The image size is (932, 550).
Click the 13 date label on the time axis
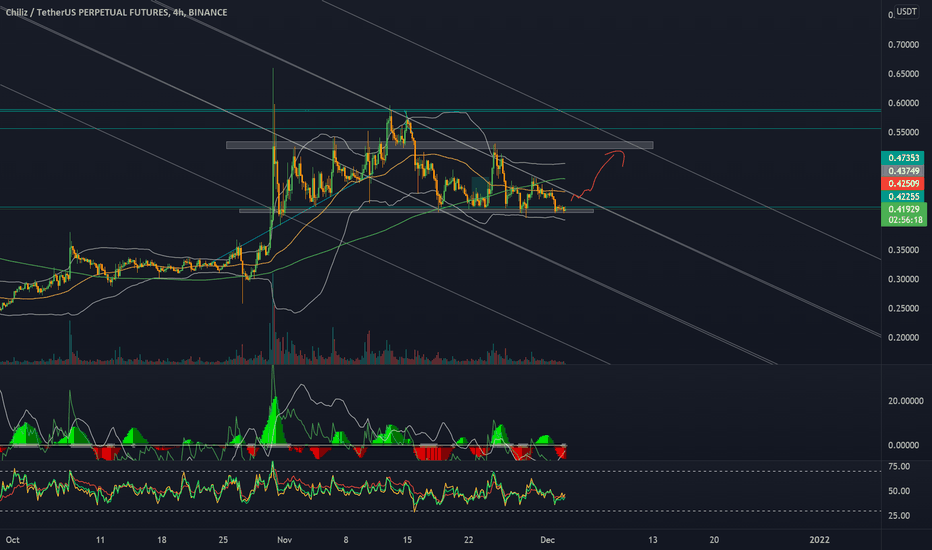(653, 540)
